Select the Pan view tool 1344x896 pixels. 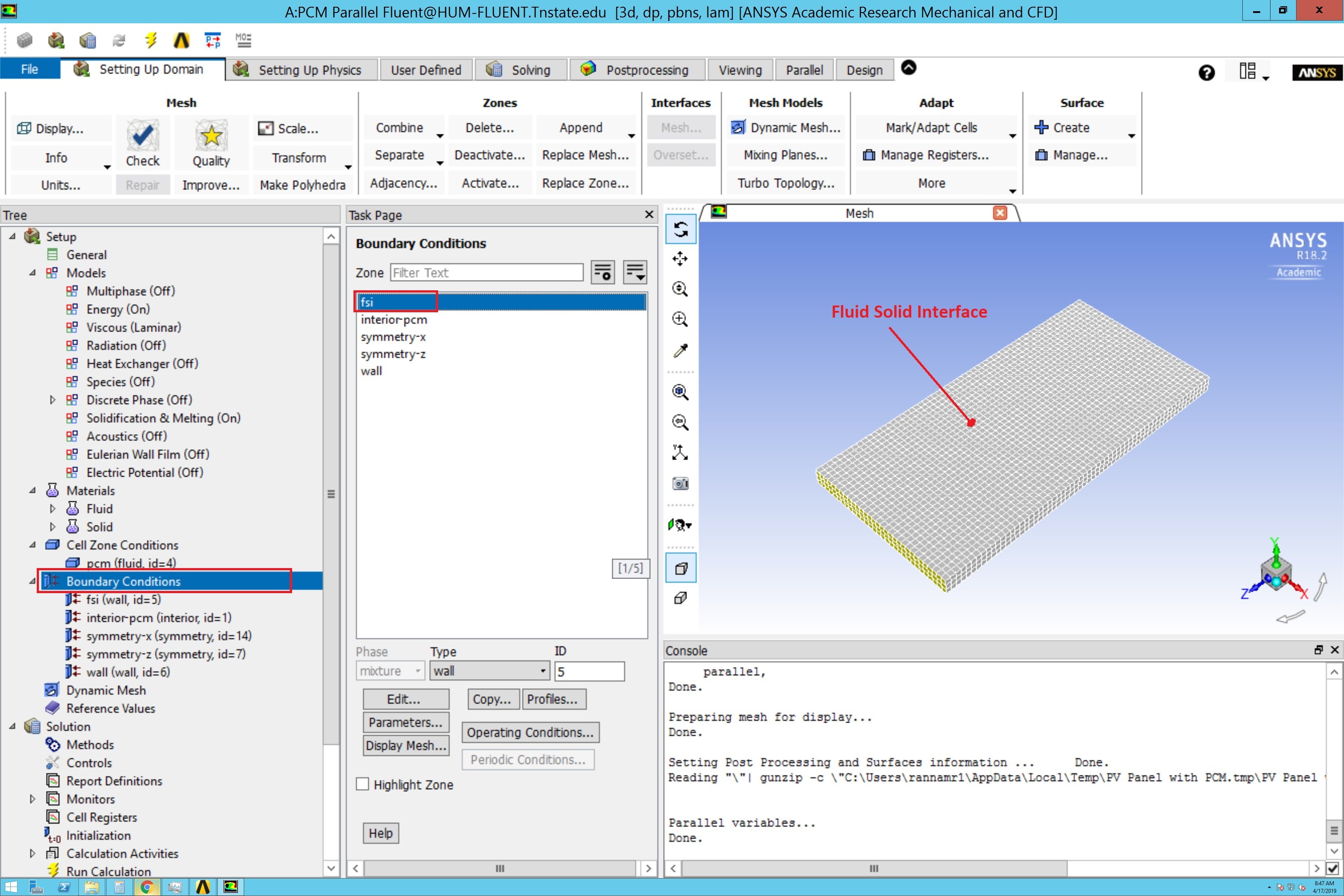[680, 259]
